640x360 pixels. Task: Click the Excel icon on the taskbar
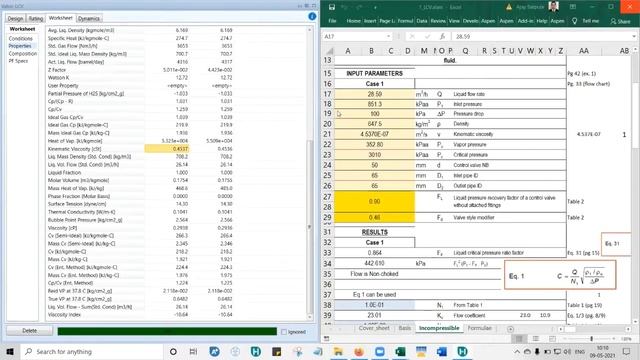[400, 351]
